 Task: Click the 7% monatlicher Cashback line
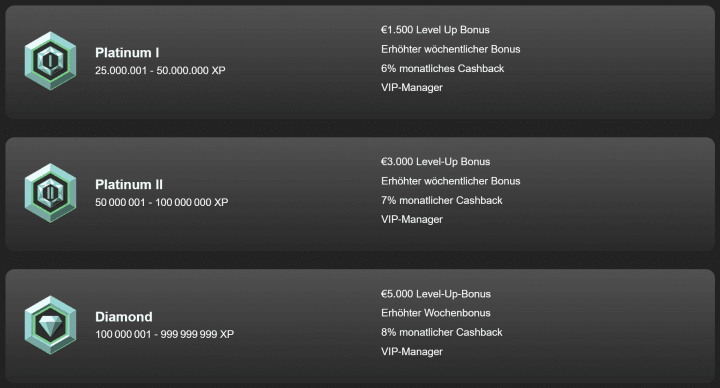442,200
